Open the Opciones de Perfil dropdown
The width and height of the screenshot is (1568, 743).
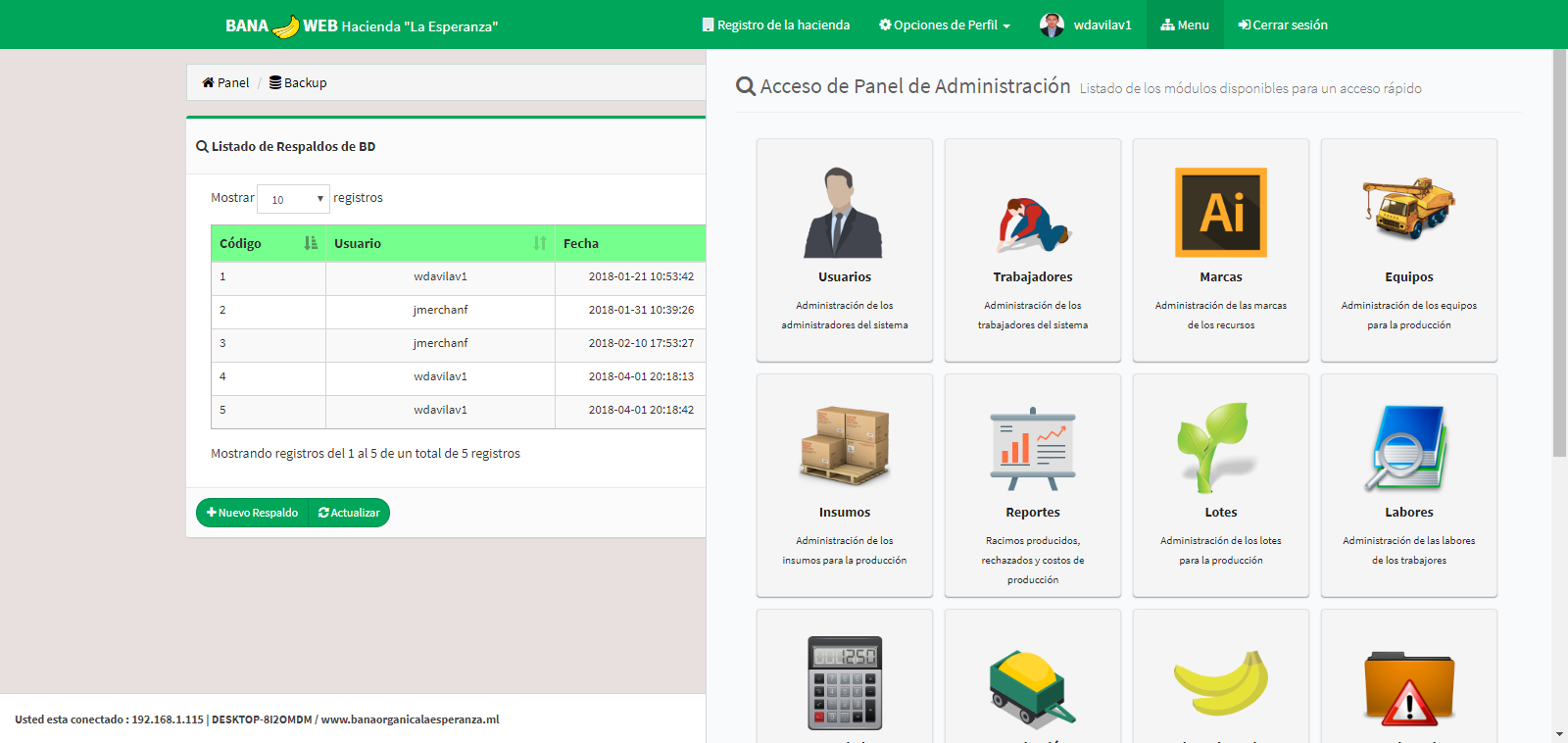coord(944,25)
